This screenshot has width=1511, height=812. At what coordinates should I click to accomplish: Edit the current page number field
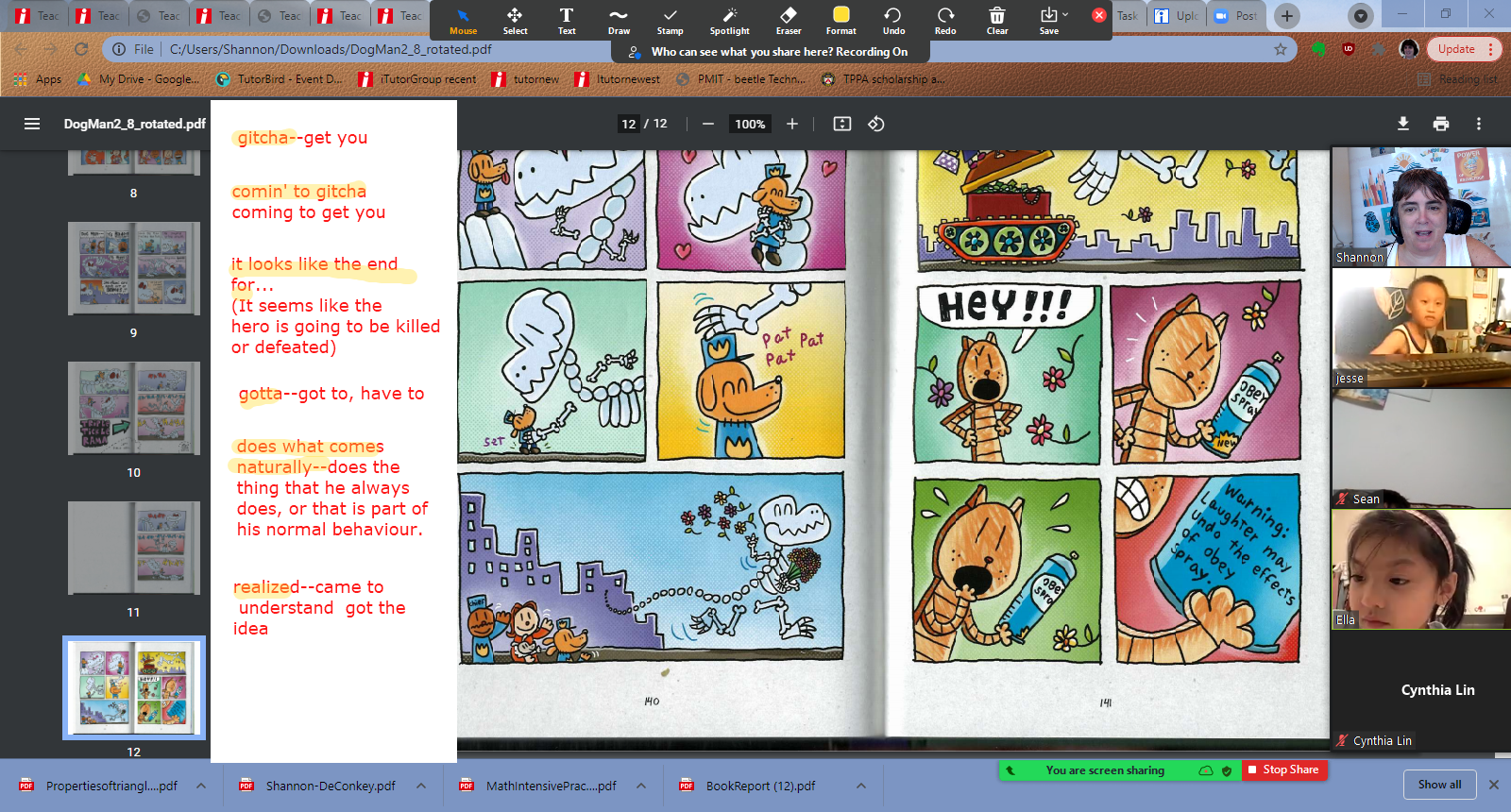pos(629,124)
